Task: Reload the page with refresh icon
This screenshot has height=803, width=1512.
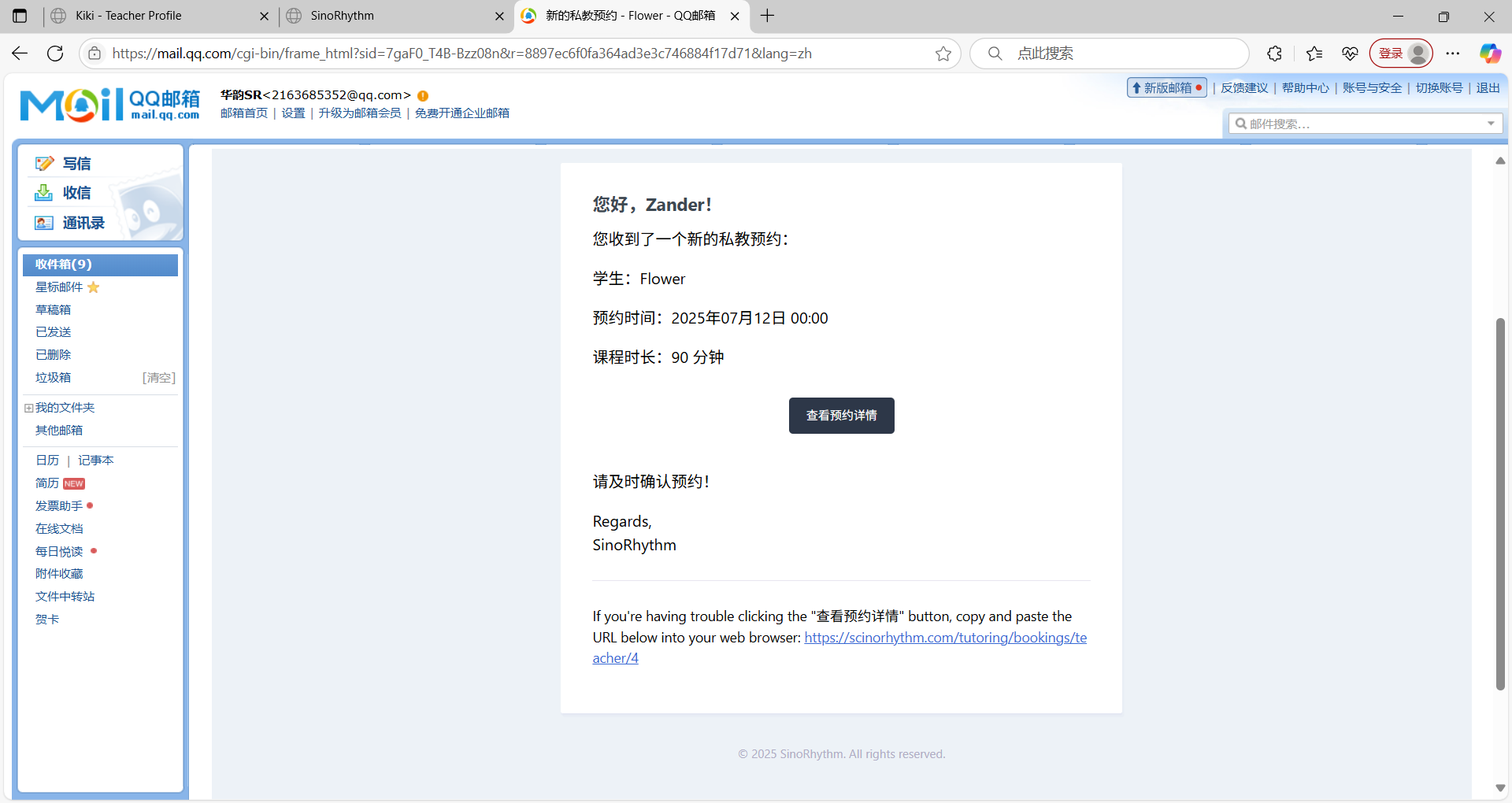Action: [x=55, y=54]
